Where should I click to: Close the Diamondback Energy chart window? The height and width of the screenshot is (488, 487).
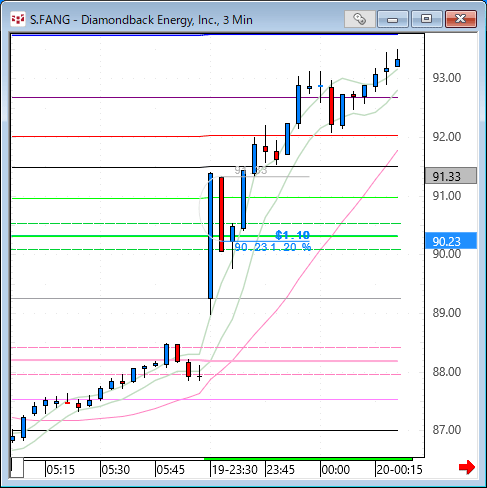(x=461, y=19)
